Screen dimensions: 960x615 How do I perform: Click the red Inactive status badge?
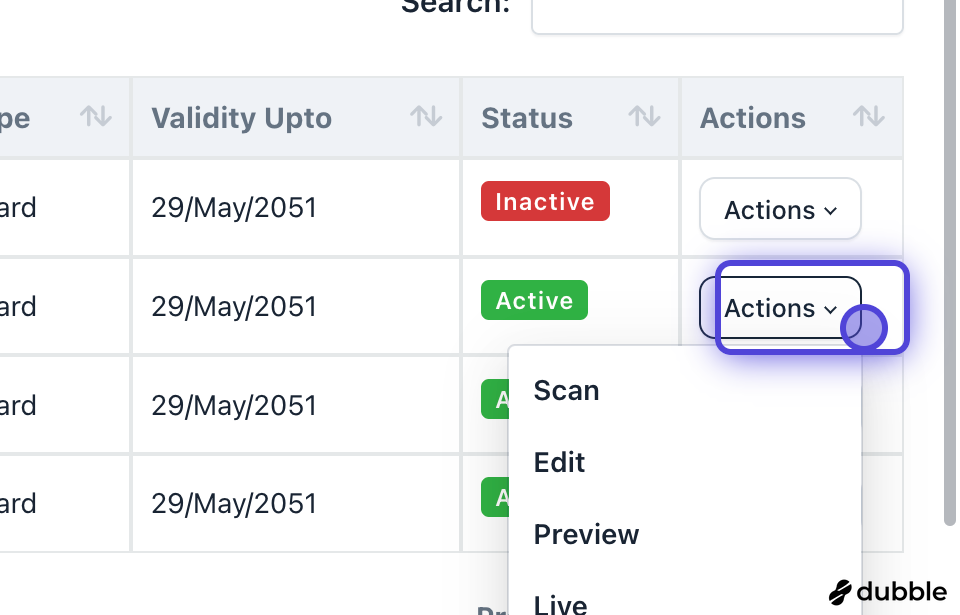(x=545, y=201)
